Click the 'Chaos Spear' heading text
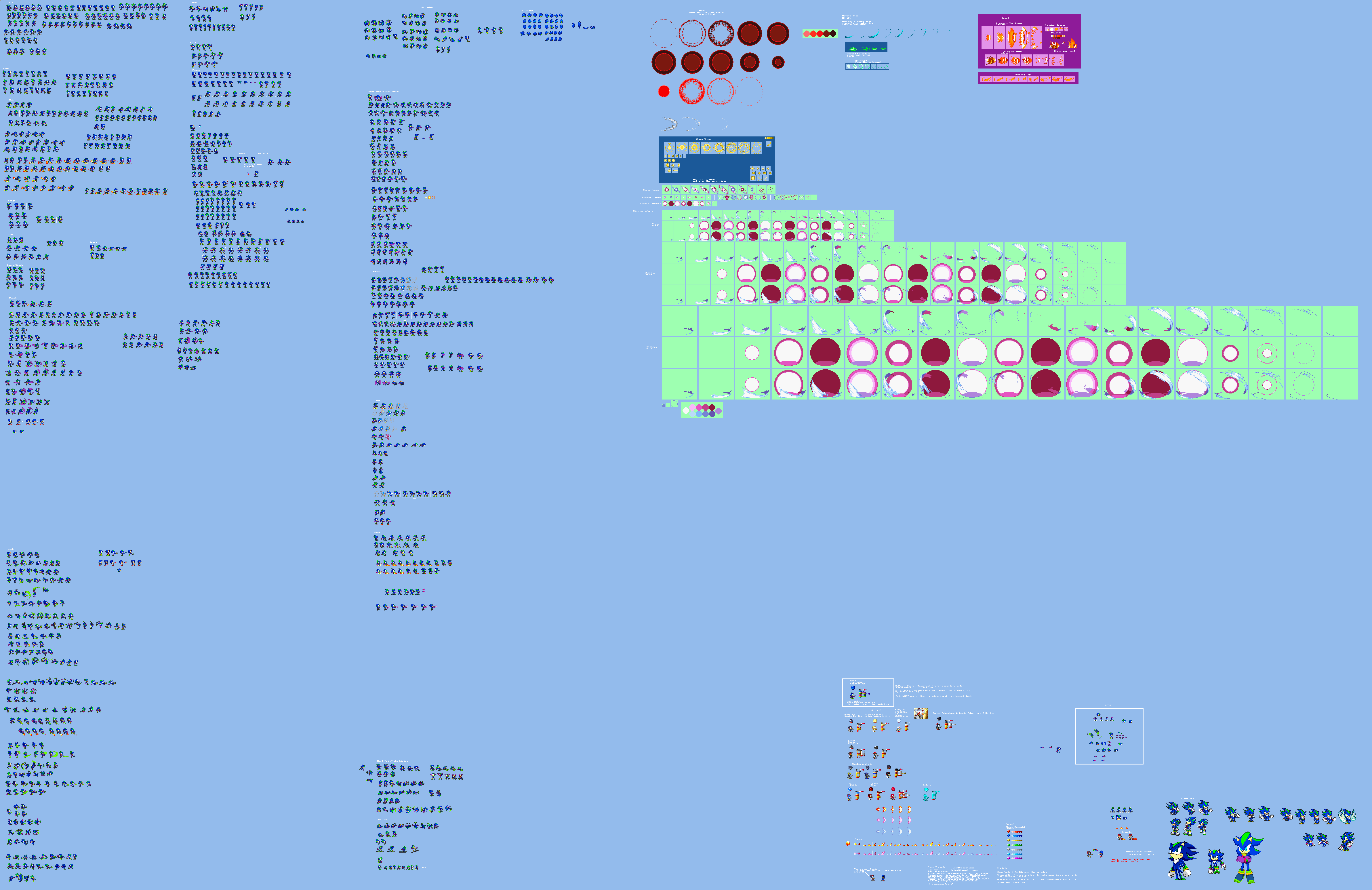 point(704,139)
